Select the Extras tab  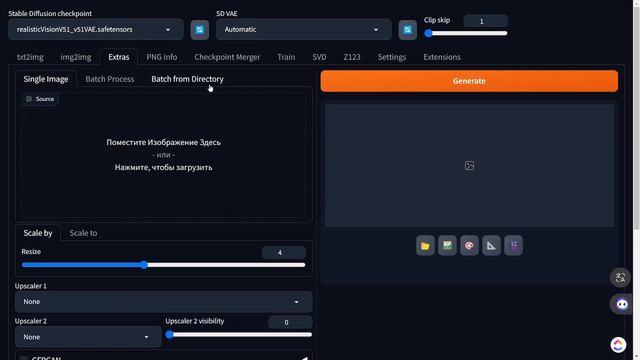[x=119, y=57]
